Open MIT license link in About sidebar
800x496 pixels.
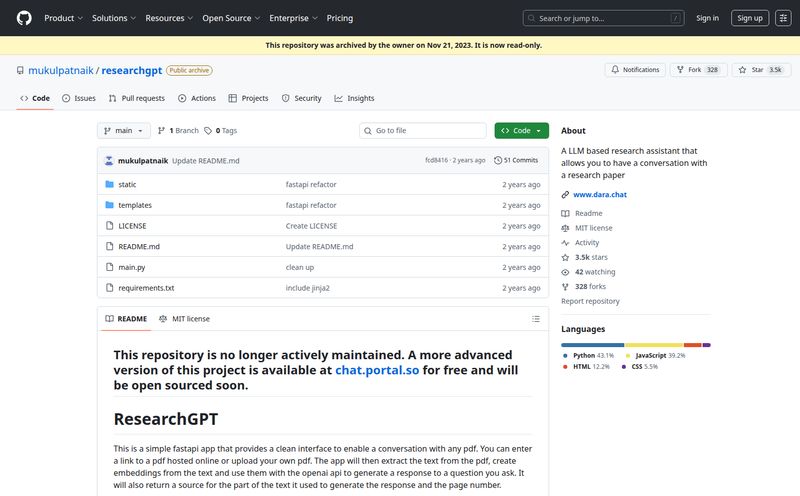coord(587,228)
